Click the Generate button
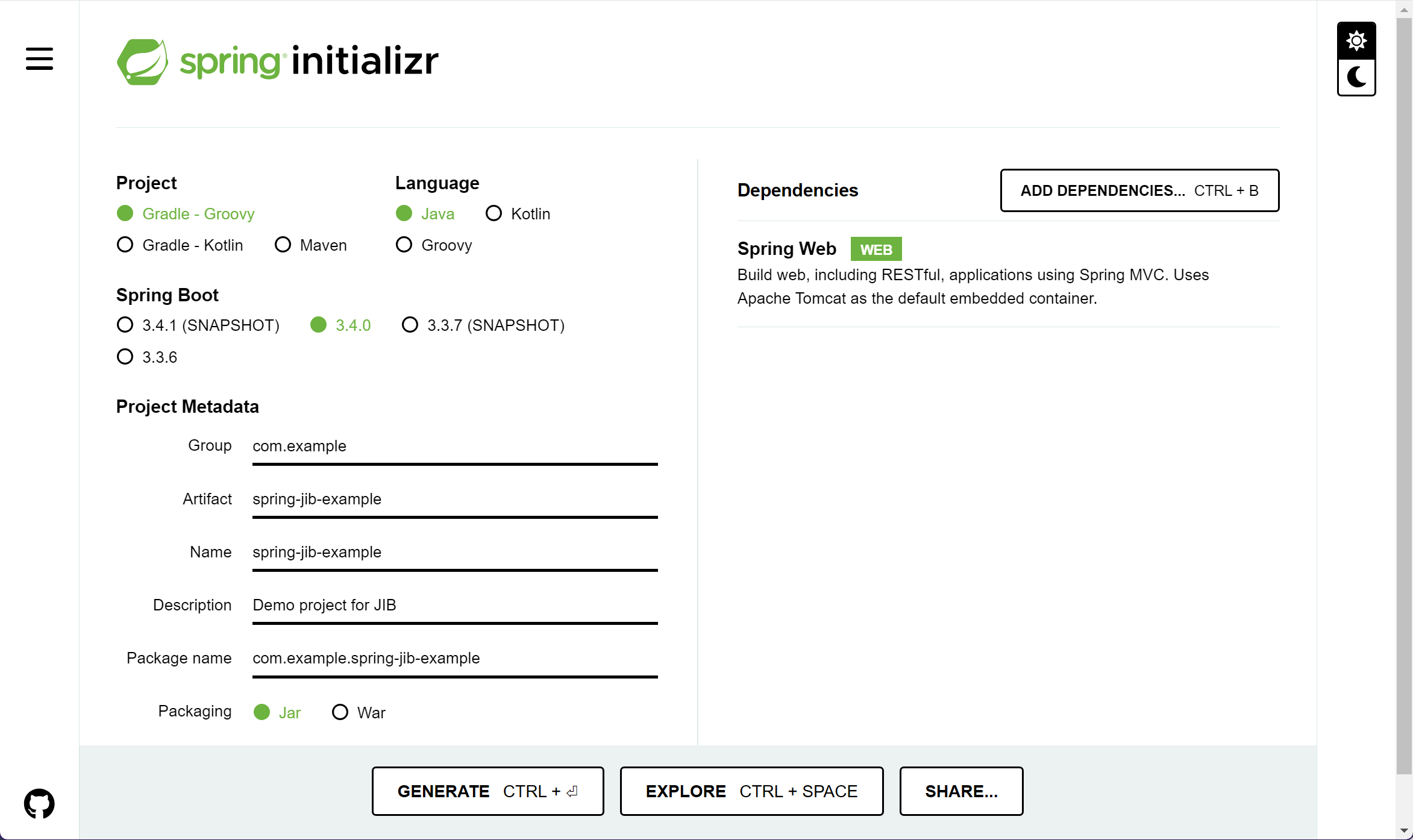1413x840 pixels. [x=488, y=791]
